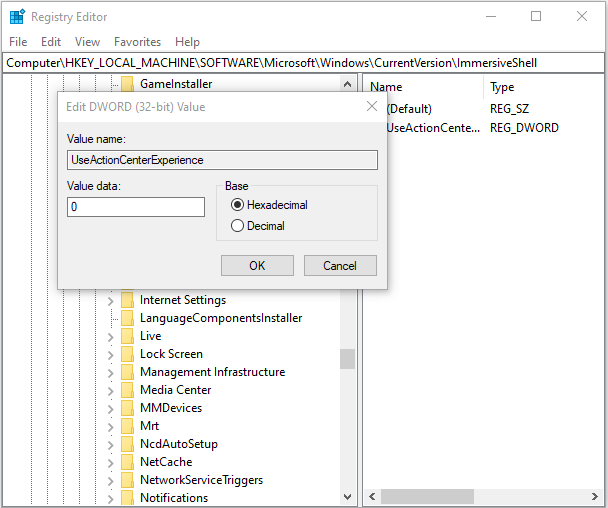
Task: Click the NetCache folder icon
Action: tap(127, 462)
